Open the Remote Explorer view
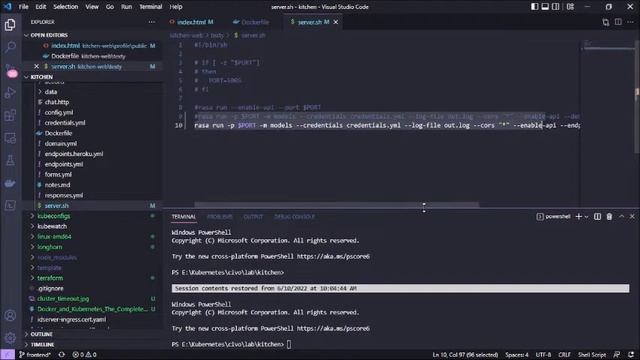 (x=10, y=138)
